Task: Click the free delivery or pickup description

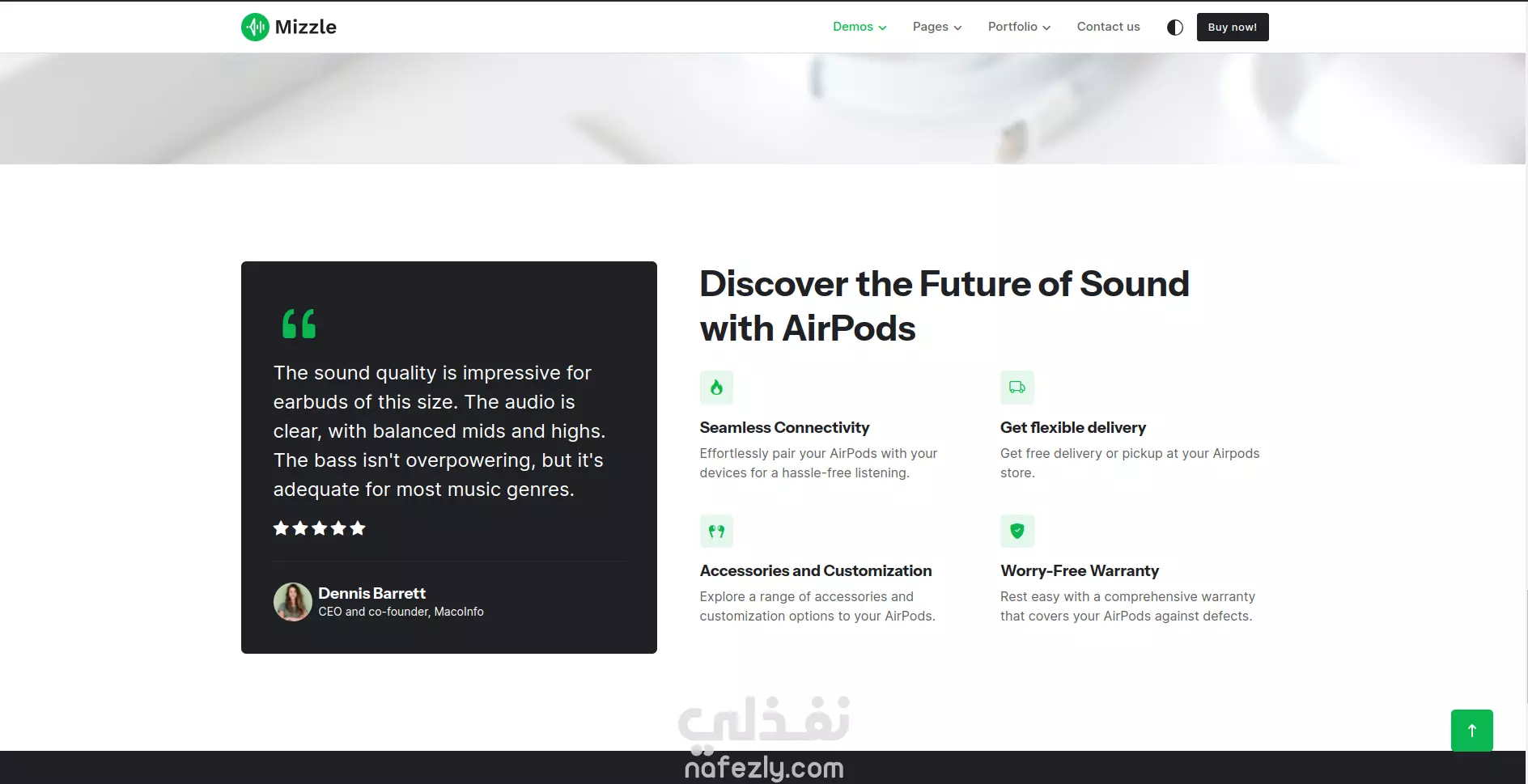Action: pos(1130,463)
